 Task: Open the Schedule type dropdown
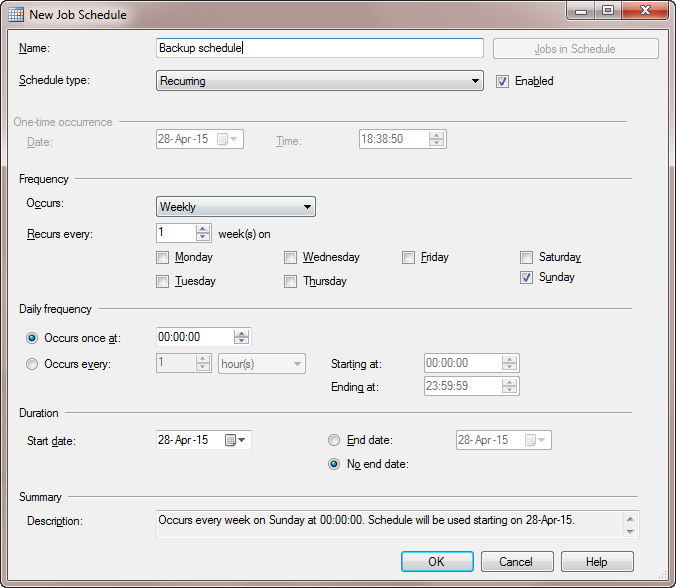tap(319, 81)
